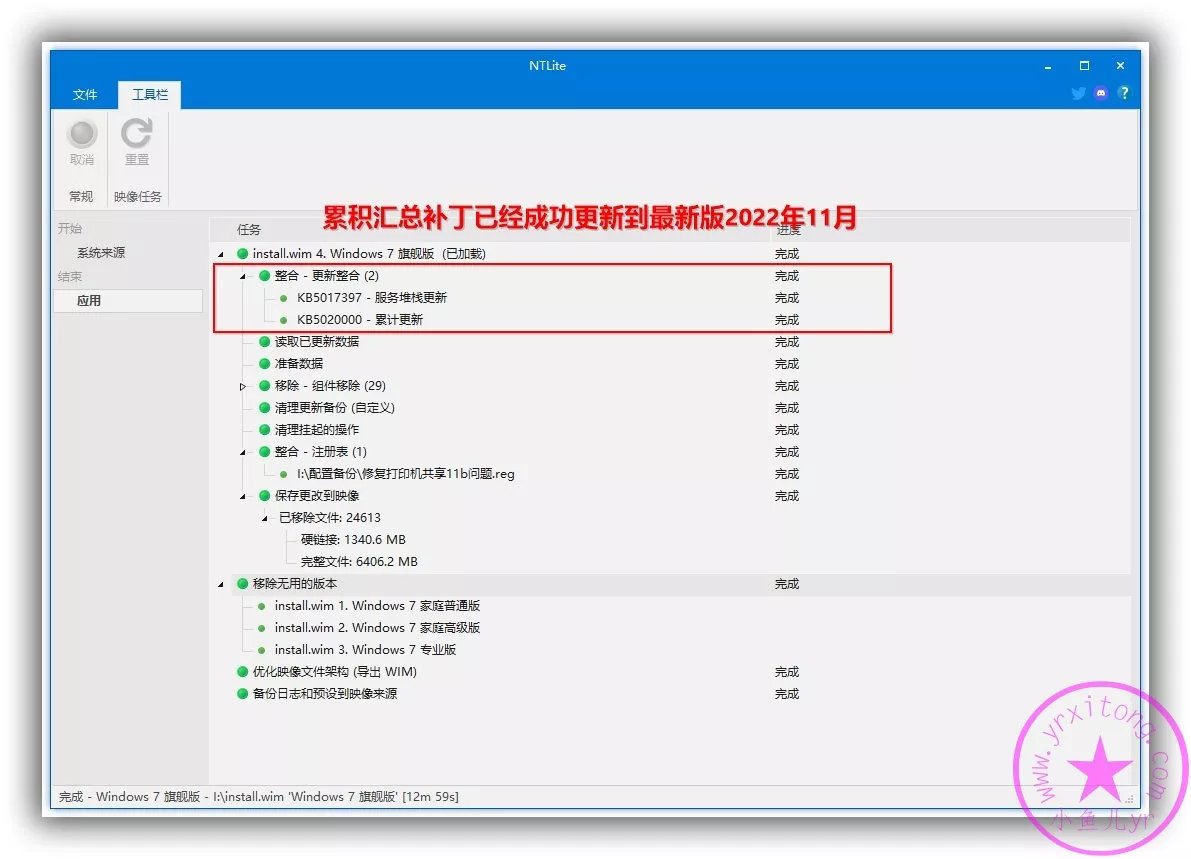The image size is (1191, 859).
Task: Click the grey 取消 (Cancel) ribbon icon
Action: (82, 134)
